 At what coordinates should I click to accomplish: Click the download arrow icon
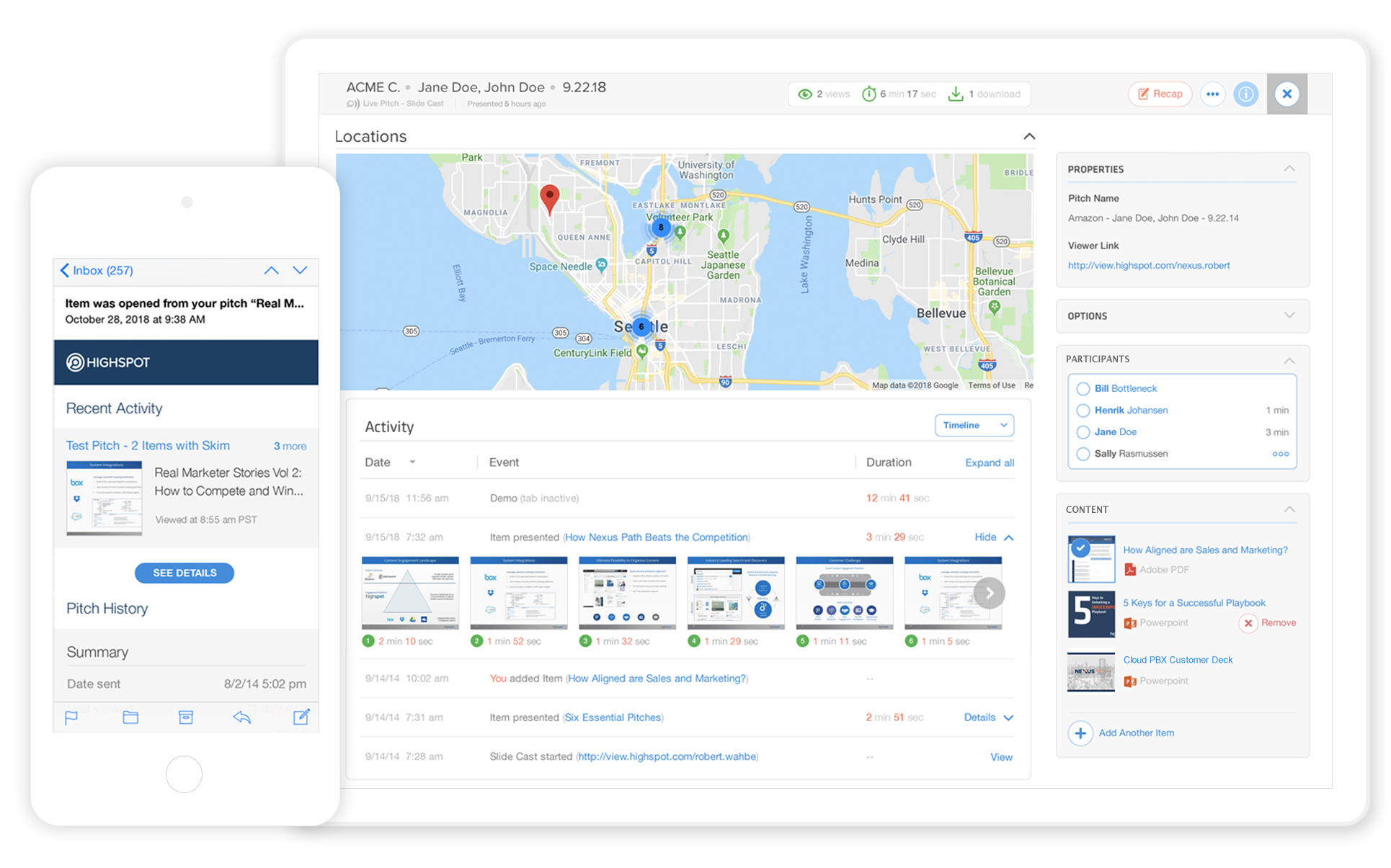[x=955, y=94]
